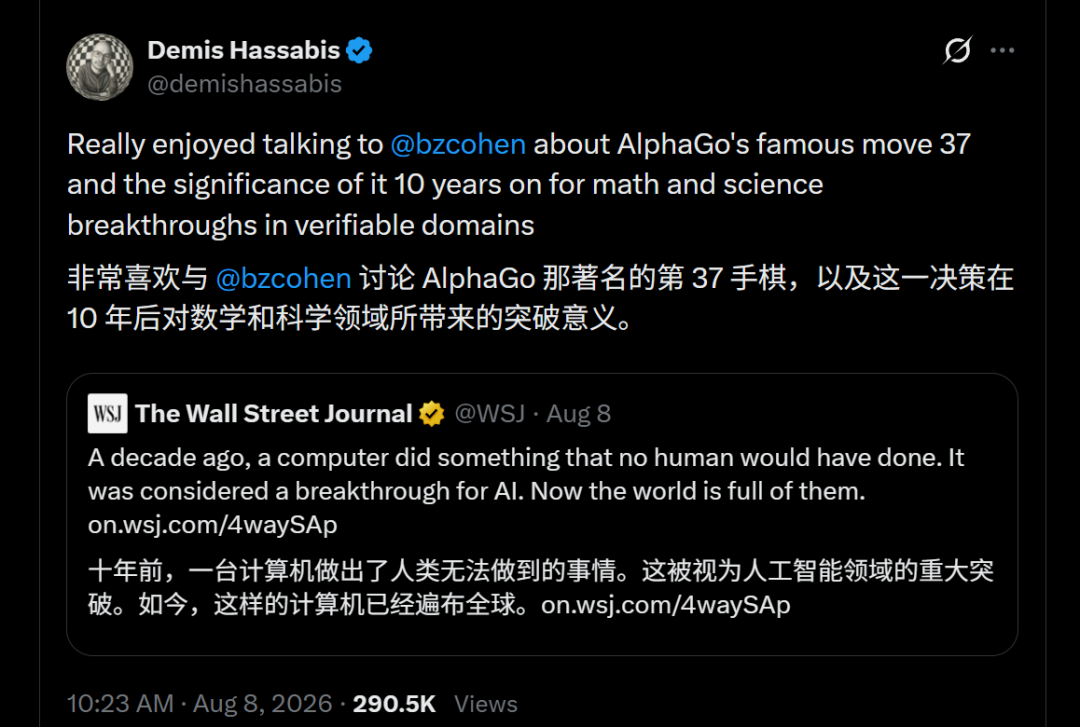The image size is (1080, 727).
Task: Open the Aug 8 date of the quoted post
Action: click(x=579, y=413)
